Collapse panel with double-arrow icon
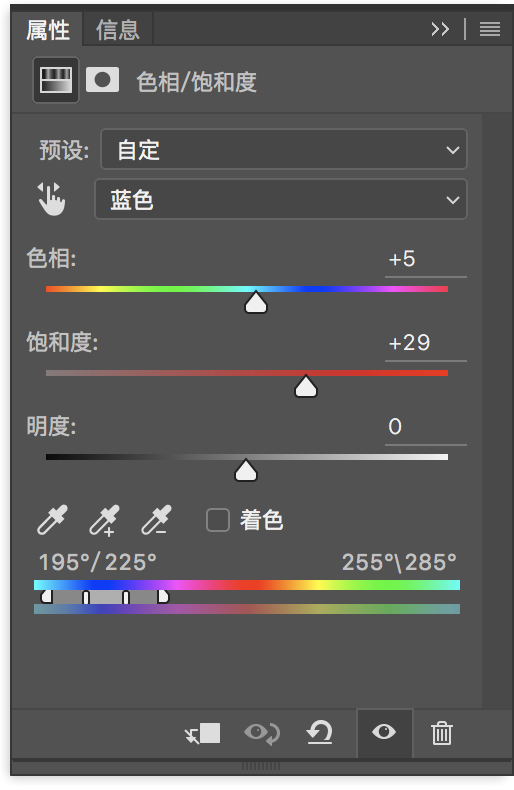This screenshot has height=790, width=514. [440, 29]
